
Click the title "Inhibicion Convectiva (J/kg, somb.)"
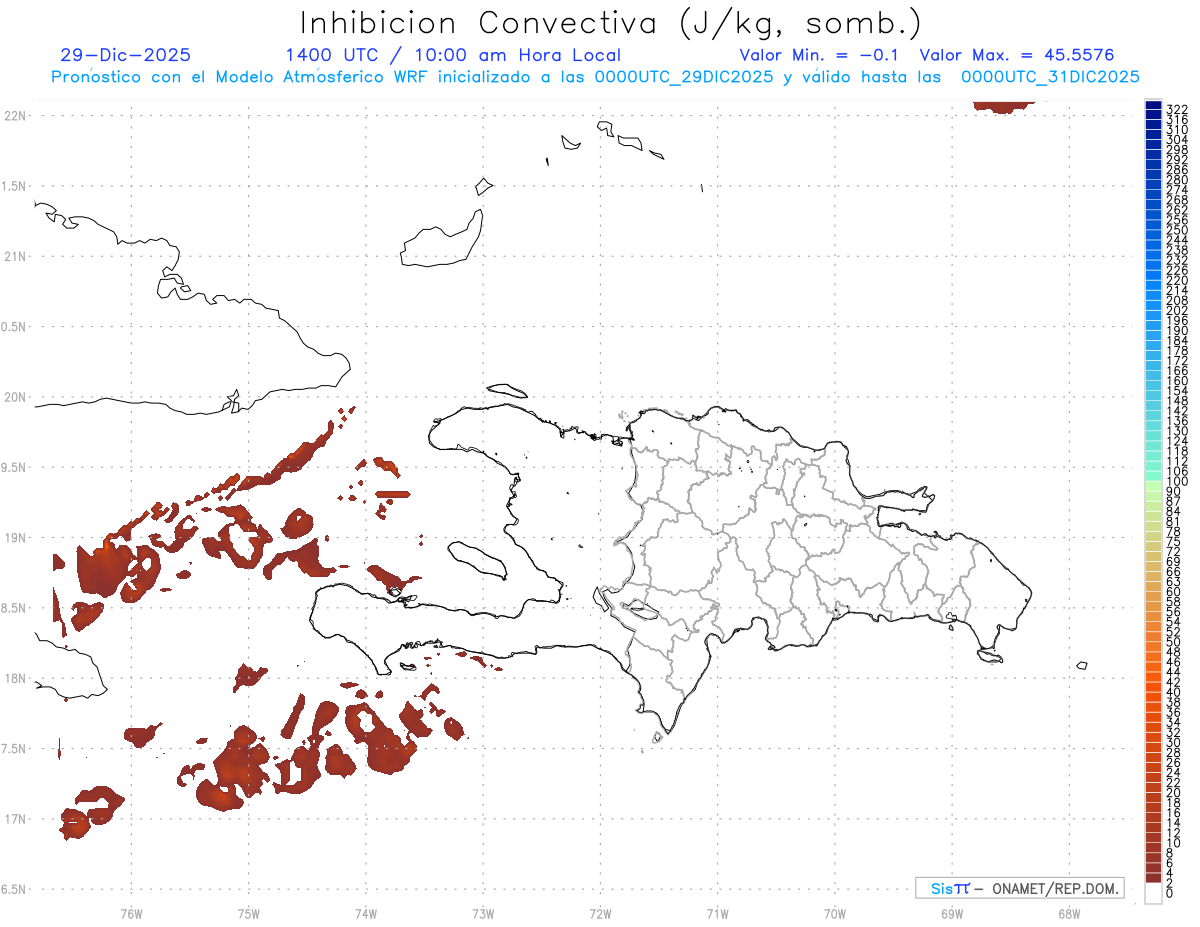click(610, 22)
